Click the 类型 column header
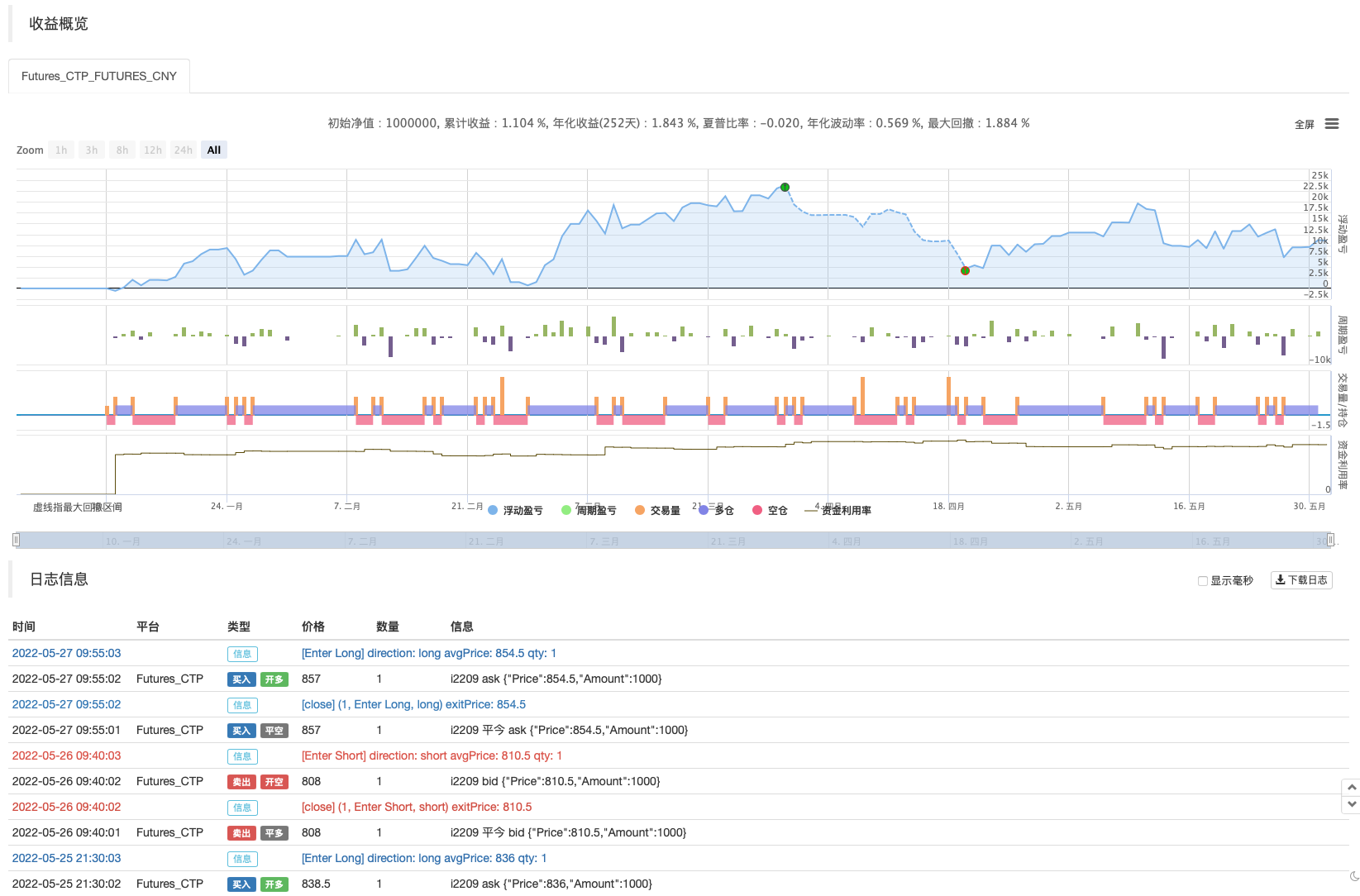Viewport: 1360px width, 896px height. [239, 627]
